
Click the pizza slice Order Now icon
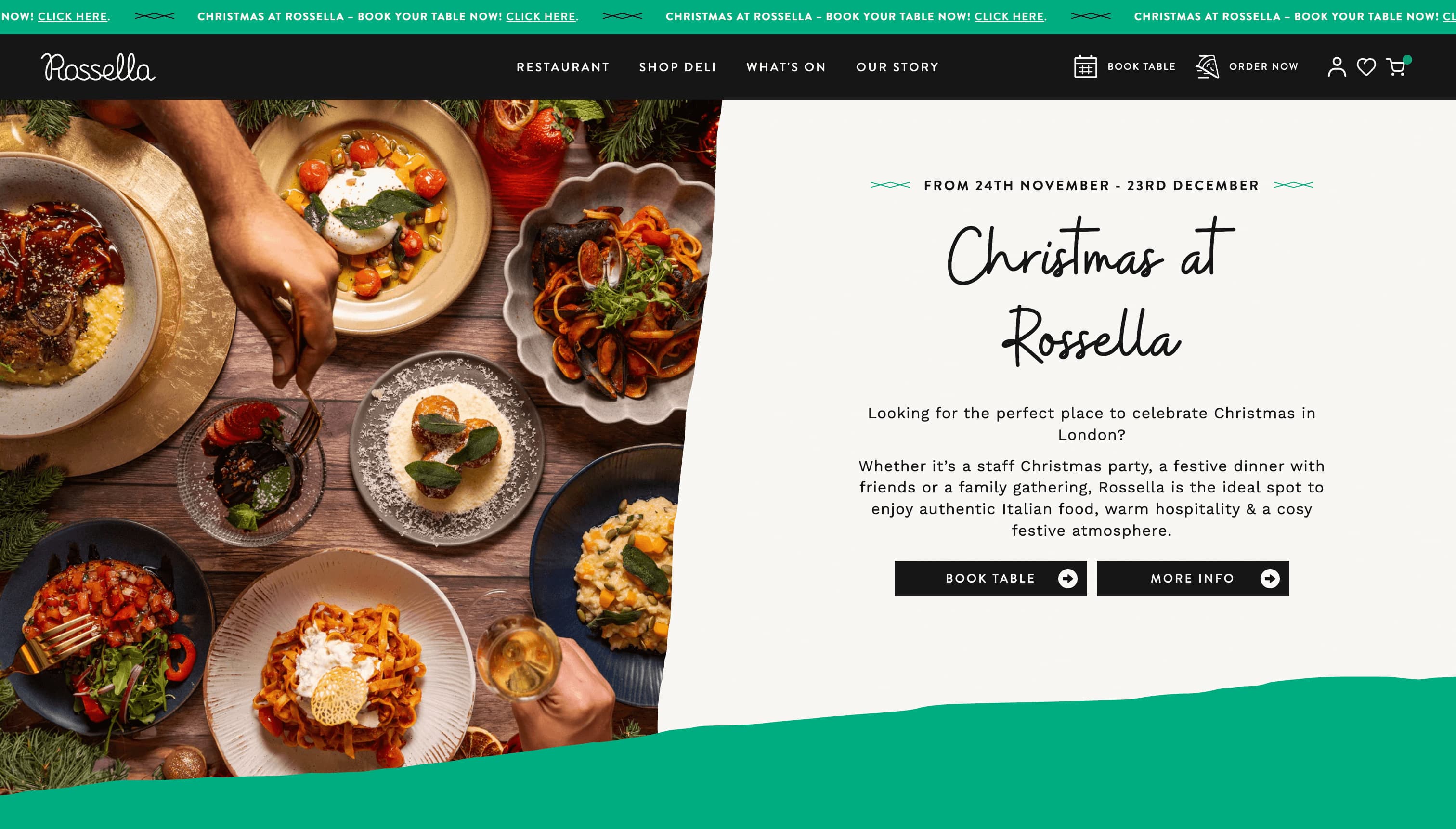pos(1207,66)
